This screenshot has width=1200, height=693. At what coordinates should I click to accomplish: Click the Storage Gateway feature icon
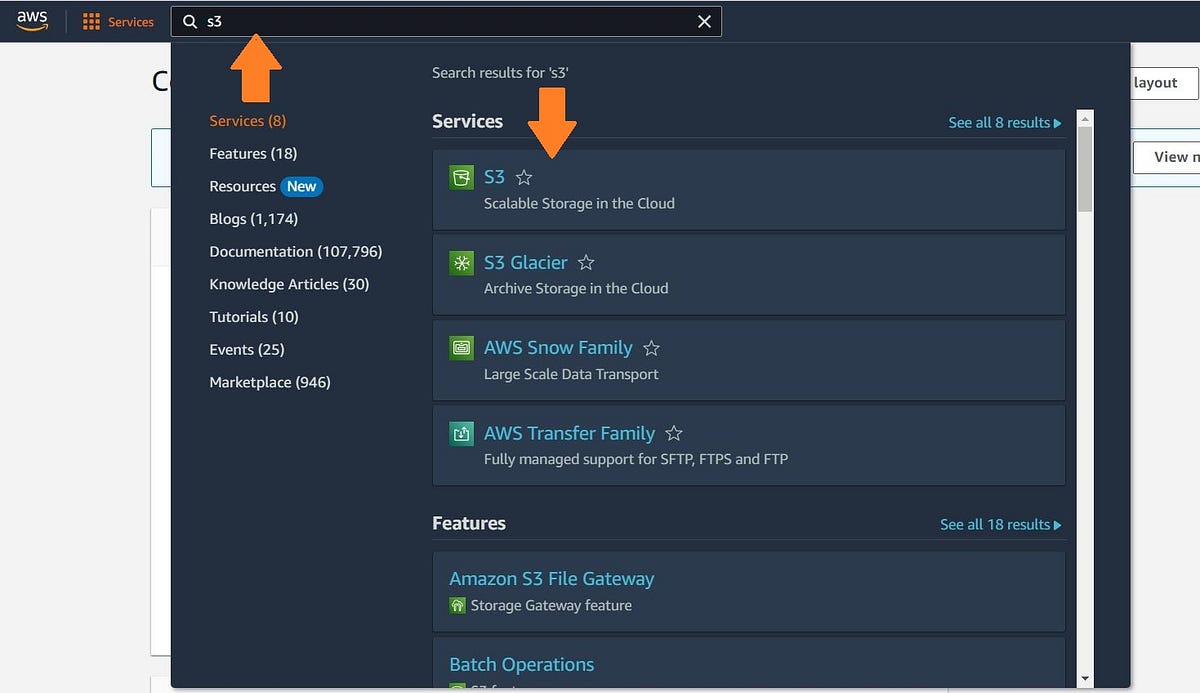coord(458,605)
